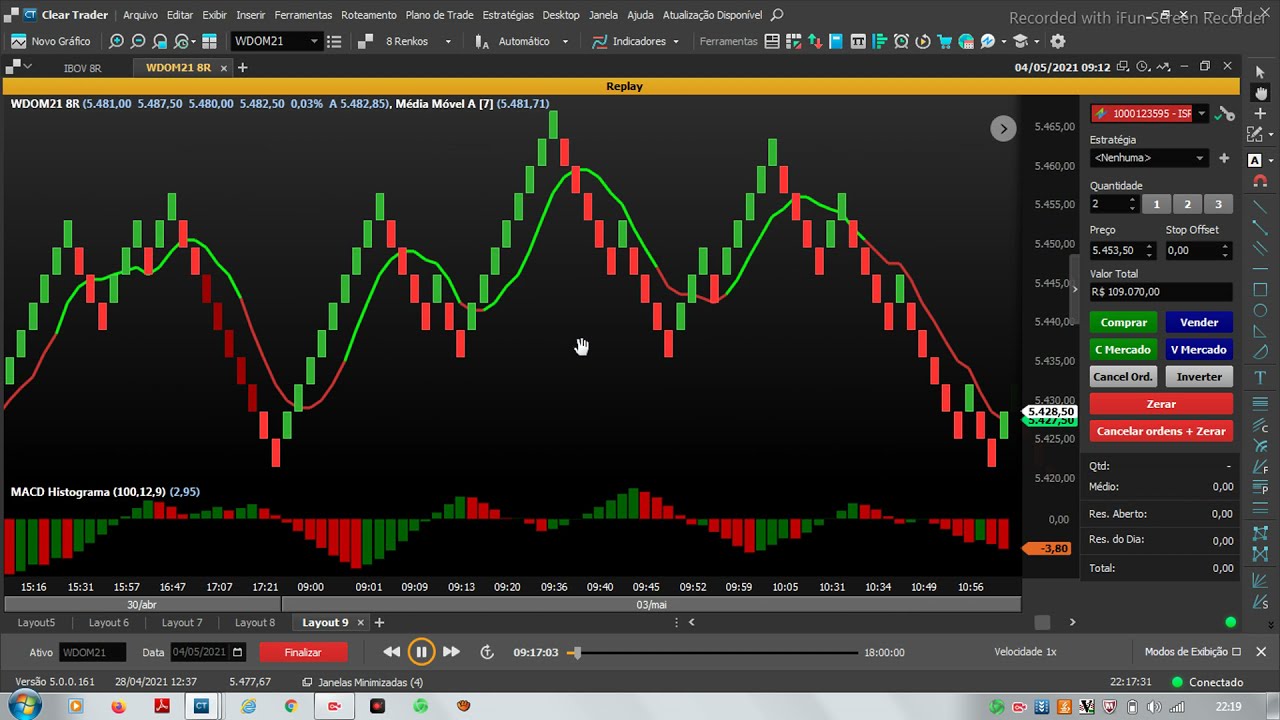Screen dimensions: 1280x720
Task: Open the Arquivo menu
Action: (x=140, y=15)
